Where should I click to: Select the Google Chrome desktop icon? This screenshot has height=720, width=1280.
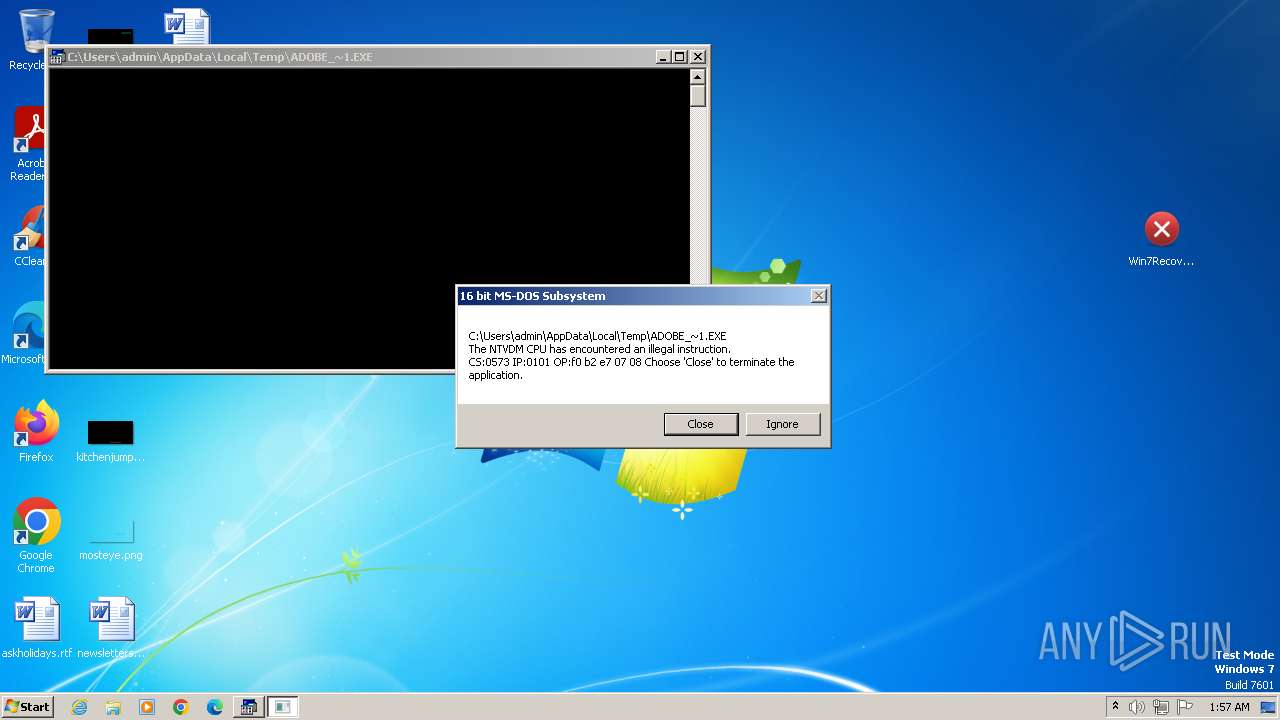tap(36, 536)
